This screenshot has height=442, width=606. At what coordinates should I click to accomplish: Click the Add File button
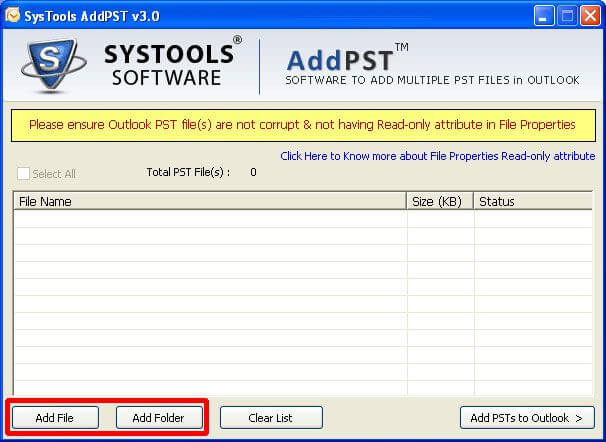click(55, 418)
